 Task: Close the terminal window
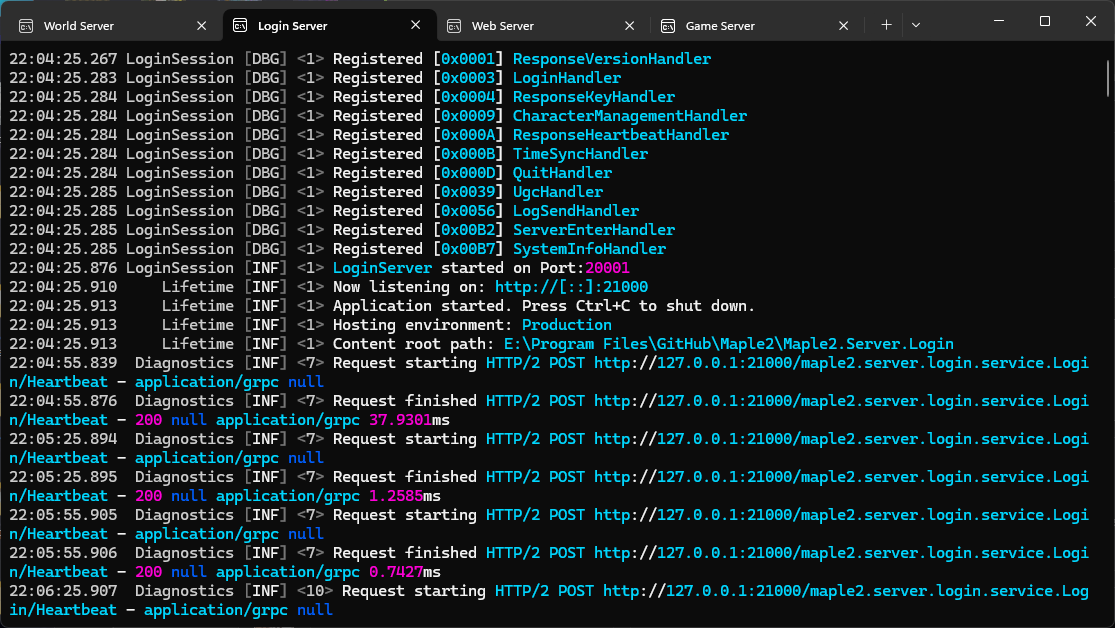coord(1090,21)
